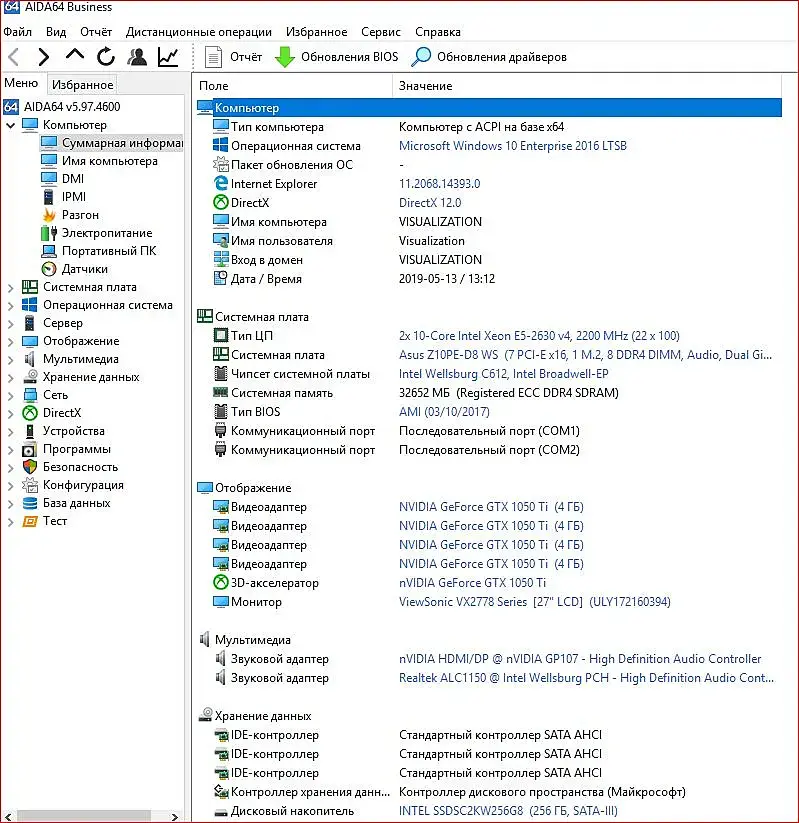Expand the Мультимедиа tree node
The width and height of the screenshot is (799, 823).
pyautogui.click(x=10, y=360)
